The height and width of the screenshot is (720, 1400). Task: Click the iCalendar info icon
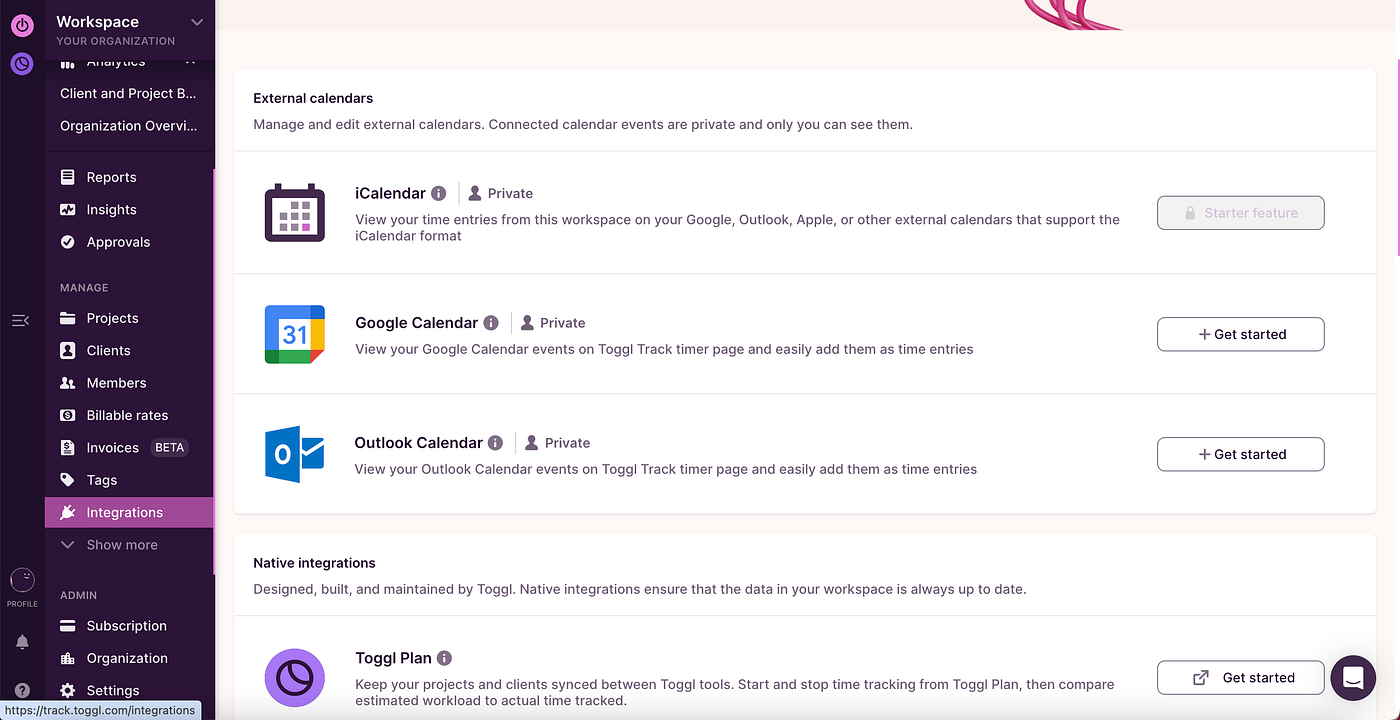[x=438, y=193]
